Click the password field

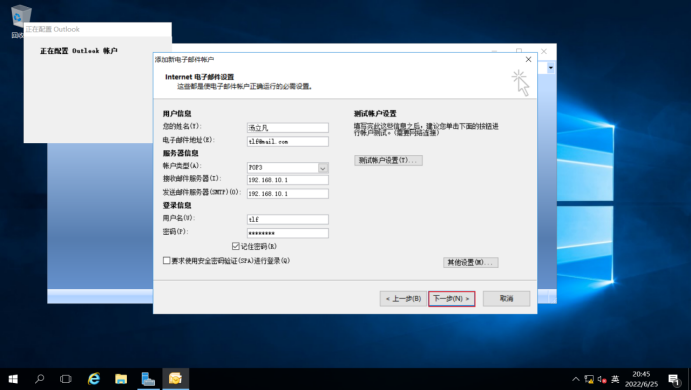[x=288, y=233]
